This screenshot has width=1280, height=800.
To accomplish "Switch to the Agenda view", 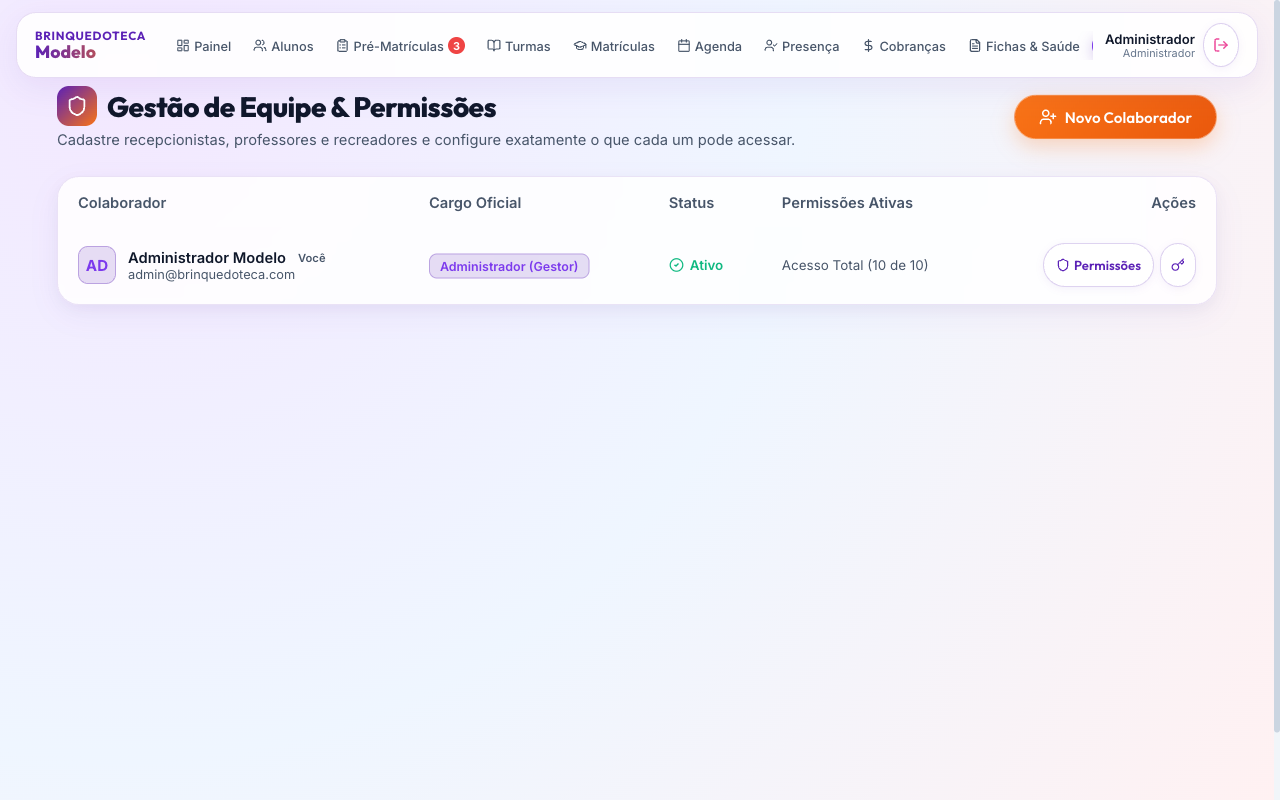I will click(x=709, y=46).
